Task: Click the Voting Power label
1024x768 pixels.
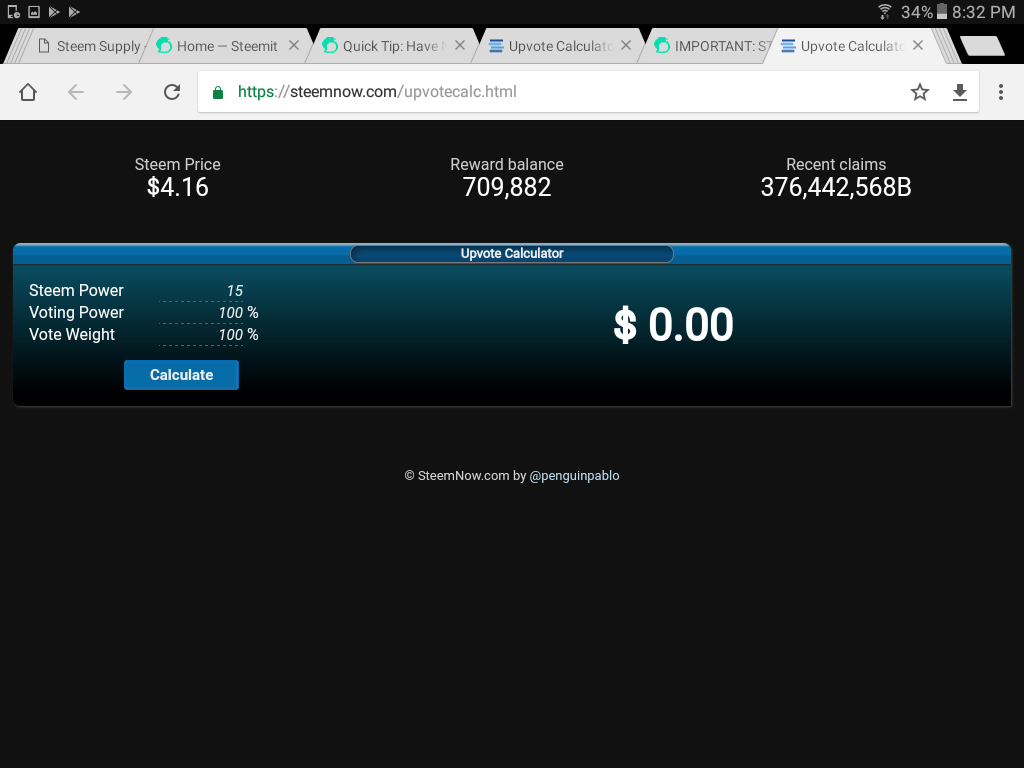Action: (76, 313)
